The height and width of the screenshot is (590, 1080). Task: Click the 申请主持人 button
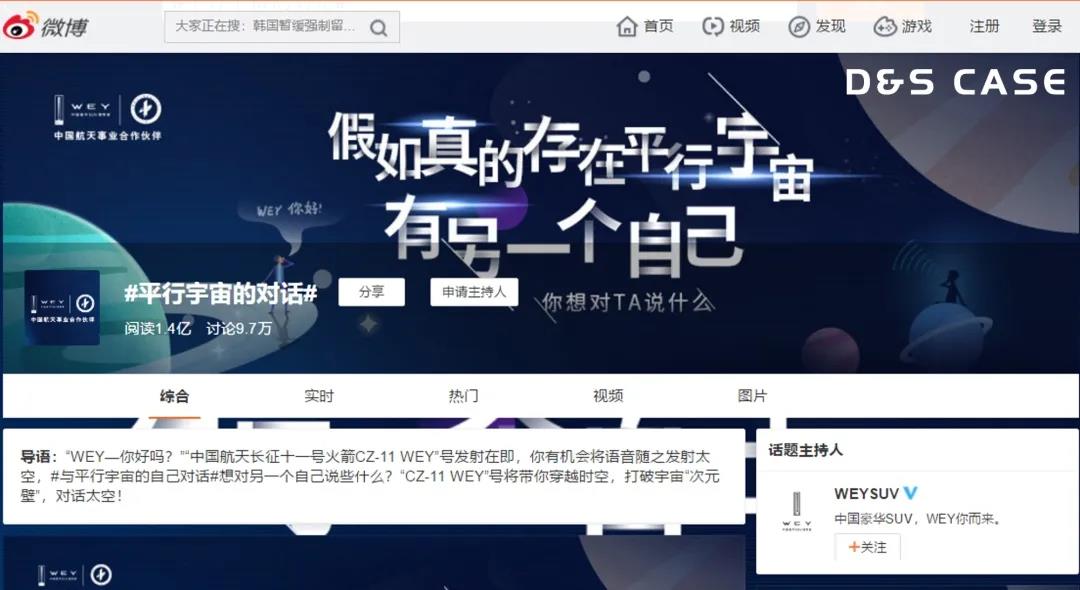click(474, 293)
